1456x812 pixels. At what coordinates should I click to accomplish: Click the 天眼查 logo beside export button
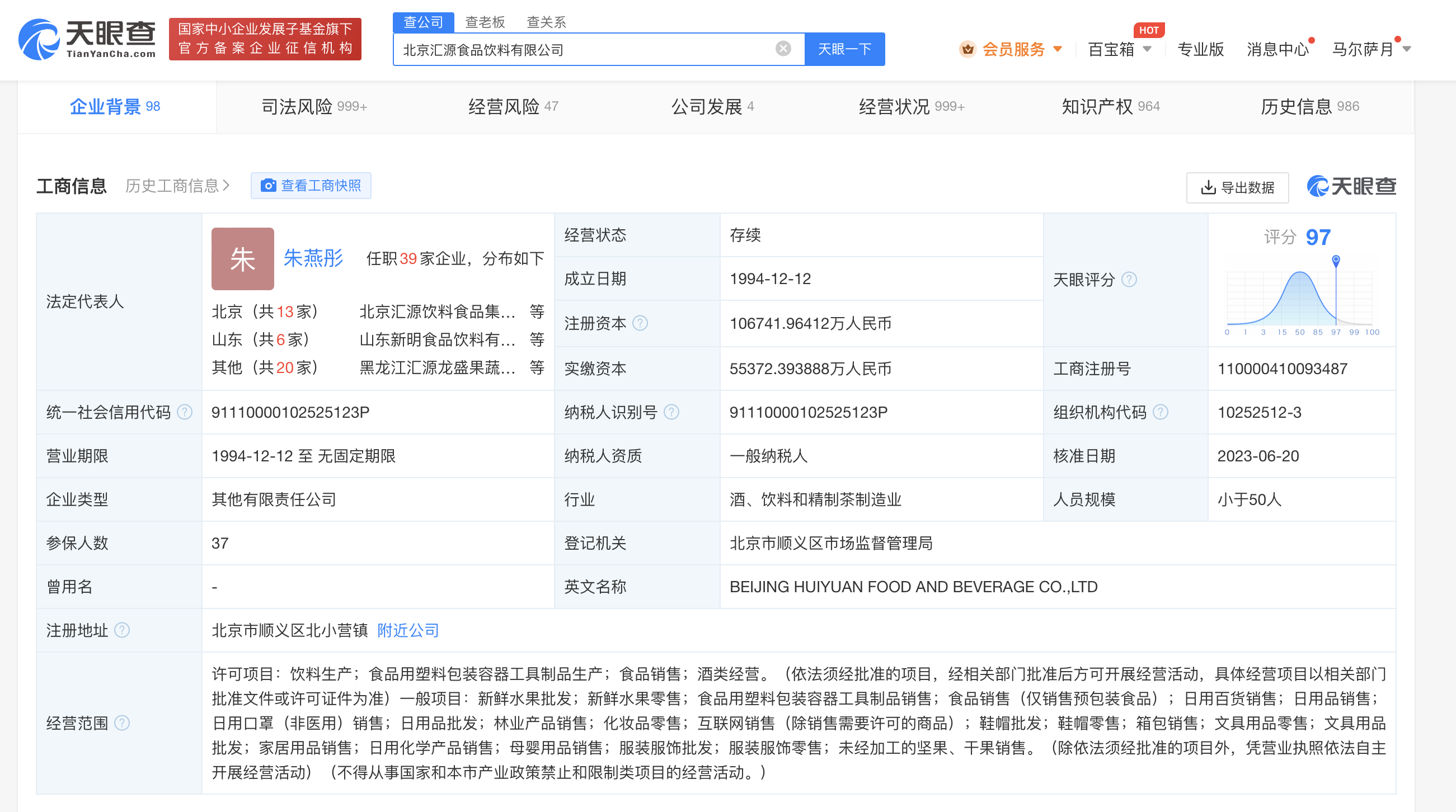1351,186
